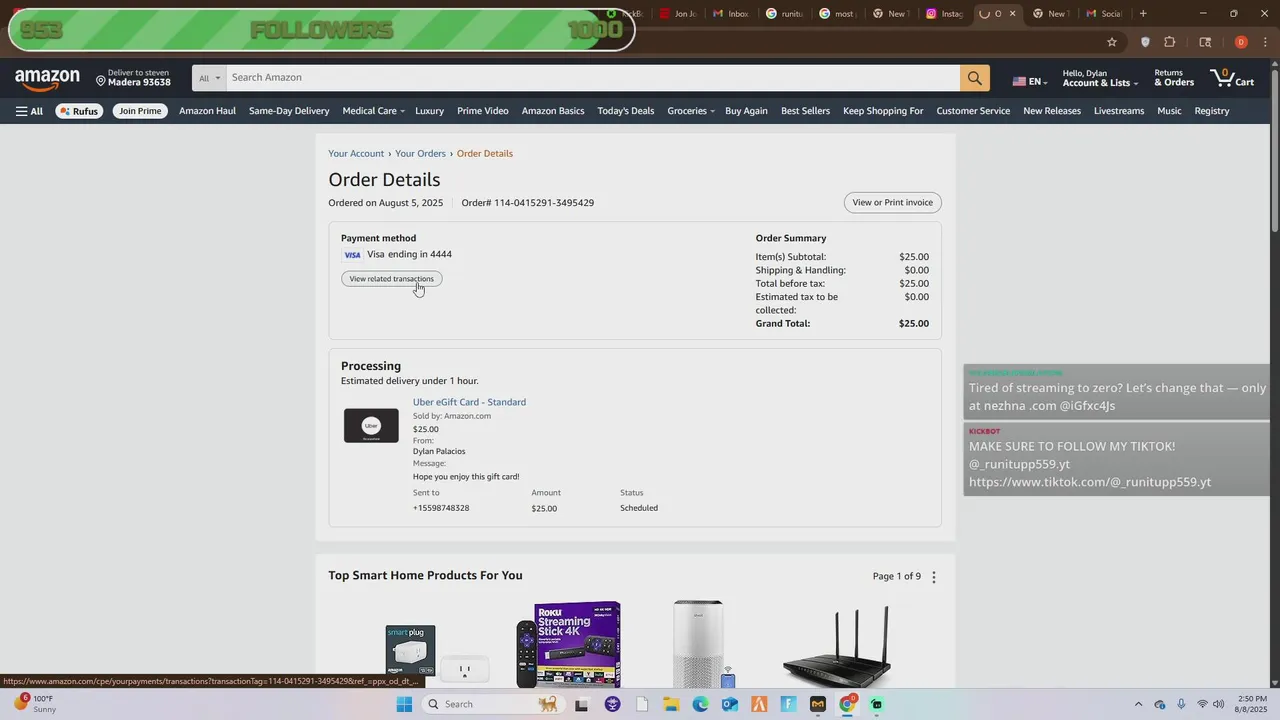
Task: Switch to the Social Gmail tab
Action: click(1104, 14)
